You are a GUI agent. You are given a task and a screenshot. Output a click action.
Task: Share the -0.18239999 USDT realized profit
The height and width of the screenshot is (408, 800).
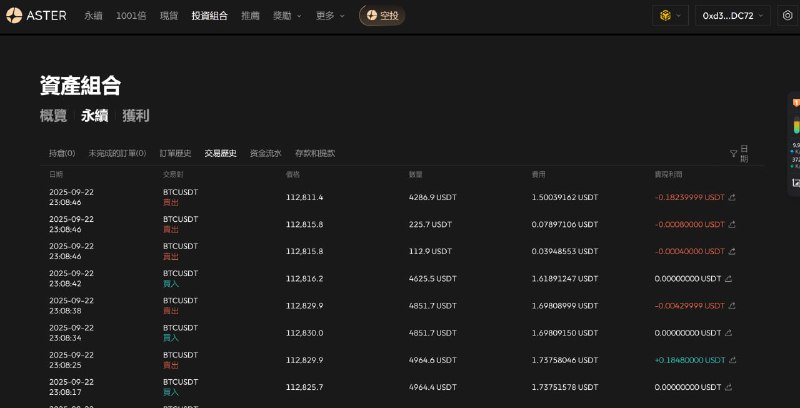tap(732, 198)
